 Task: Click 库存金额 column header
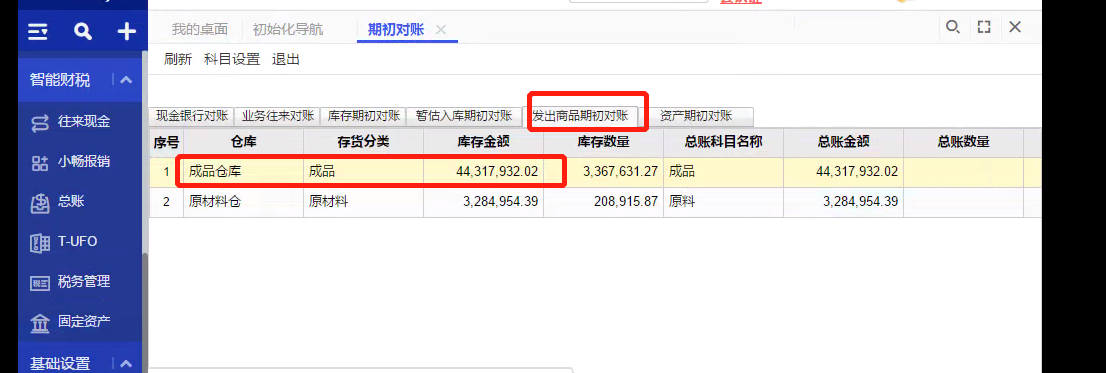(483, 142)
